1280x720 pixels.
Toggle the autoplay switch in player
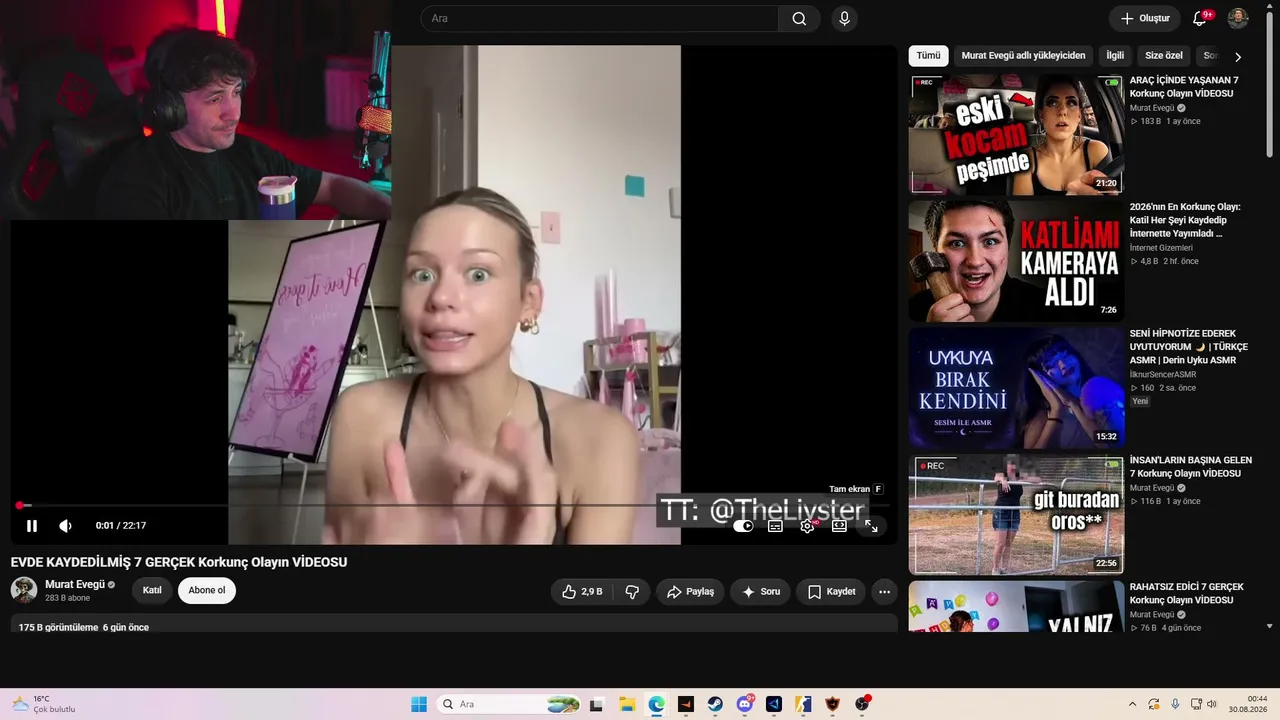743,526
